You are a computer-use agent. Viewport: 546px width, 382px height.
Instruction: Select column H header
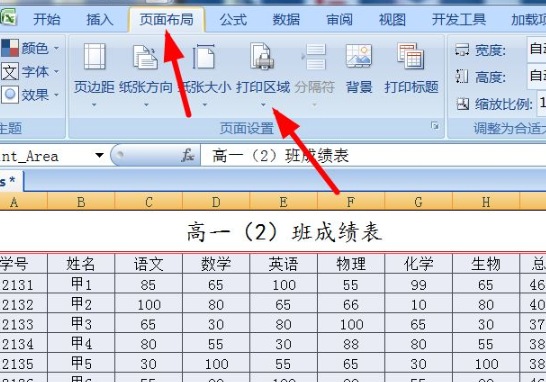pos(486,202)
